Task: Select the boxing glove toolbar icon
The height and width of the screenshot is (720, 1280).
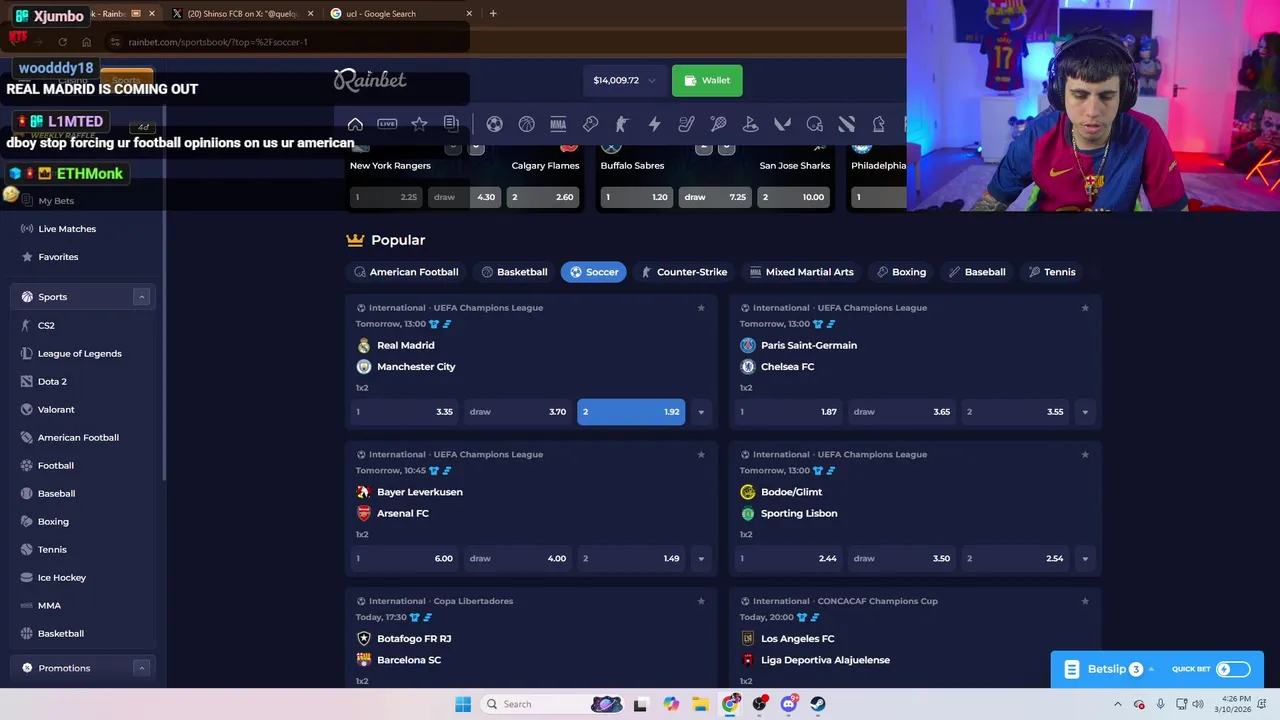Action: 590,124
